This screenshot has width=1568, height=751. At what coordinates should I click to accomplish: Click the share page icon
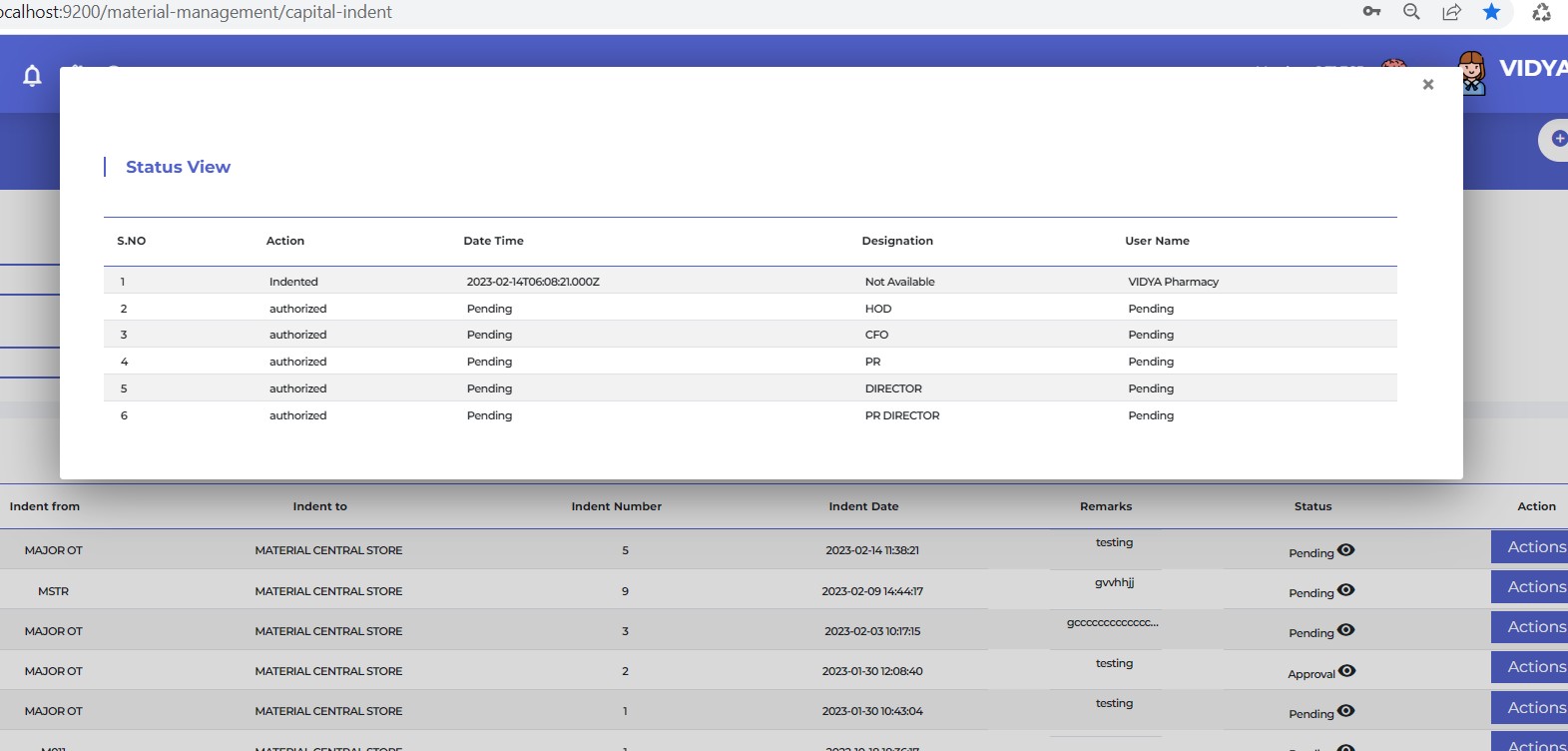(x=1451, y=12)
